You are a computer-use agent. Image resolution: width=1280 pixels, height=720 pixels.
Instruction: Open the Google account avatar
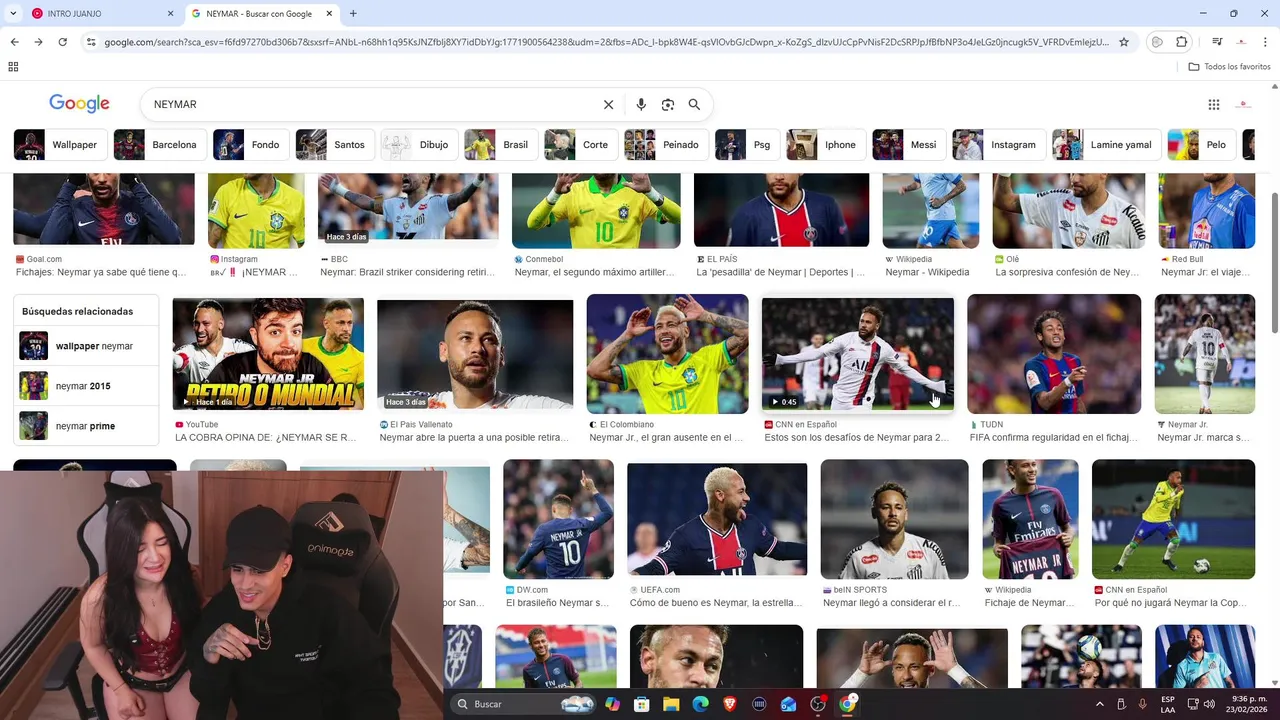[x=1243, y=104]
